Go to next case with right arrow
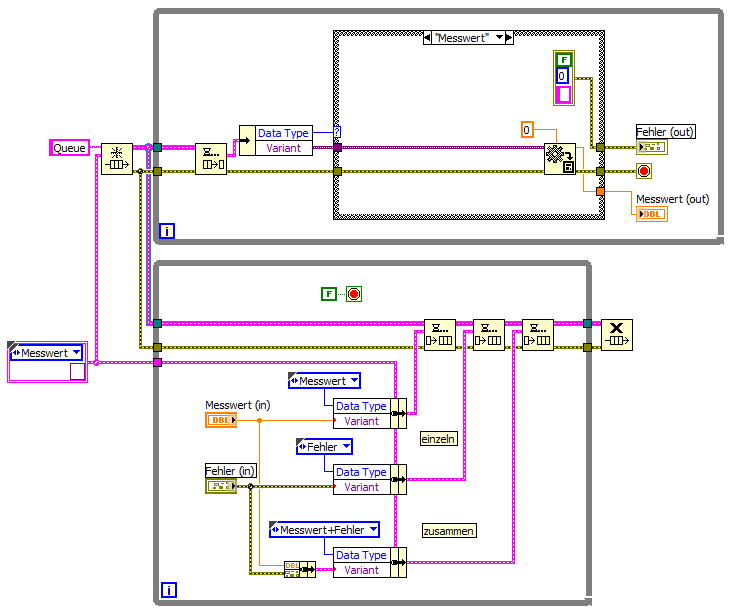Viewport: 734px width, 616px height. point(509,37)
